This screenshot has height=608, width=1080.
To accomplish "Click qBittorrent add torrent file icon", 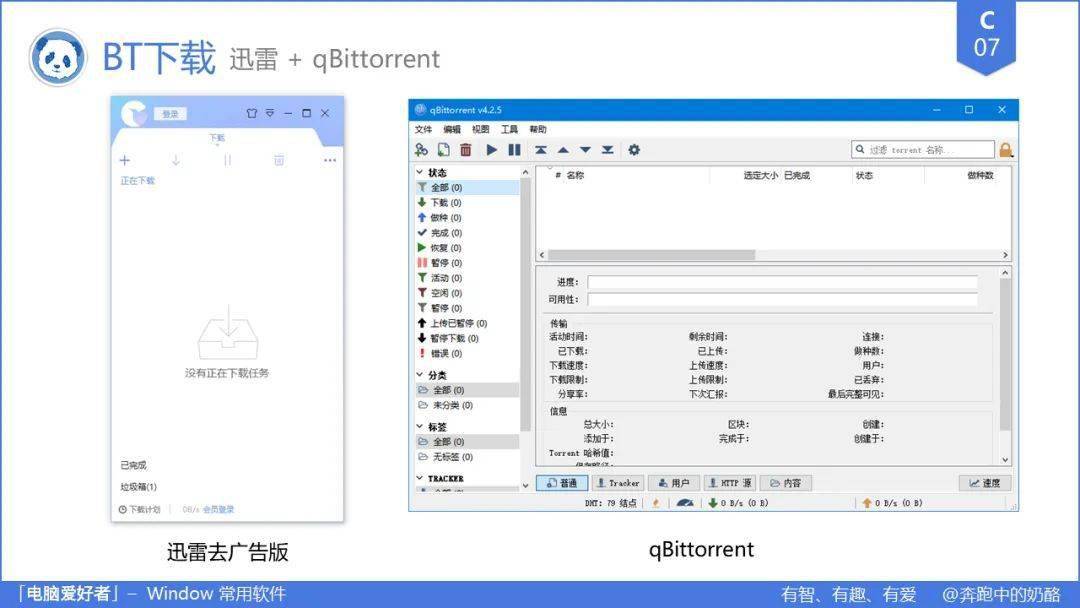I will (x=444, y=149).
